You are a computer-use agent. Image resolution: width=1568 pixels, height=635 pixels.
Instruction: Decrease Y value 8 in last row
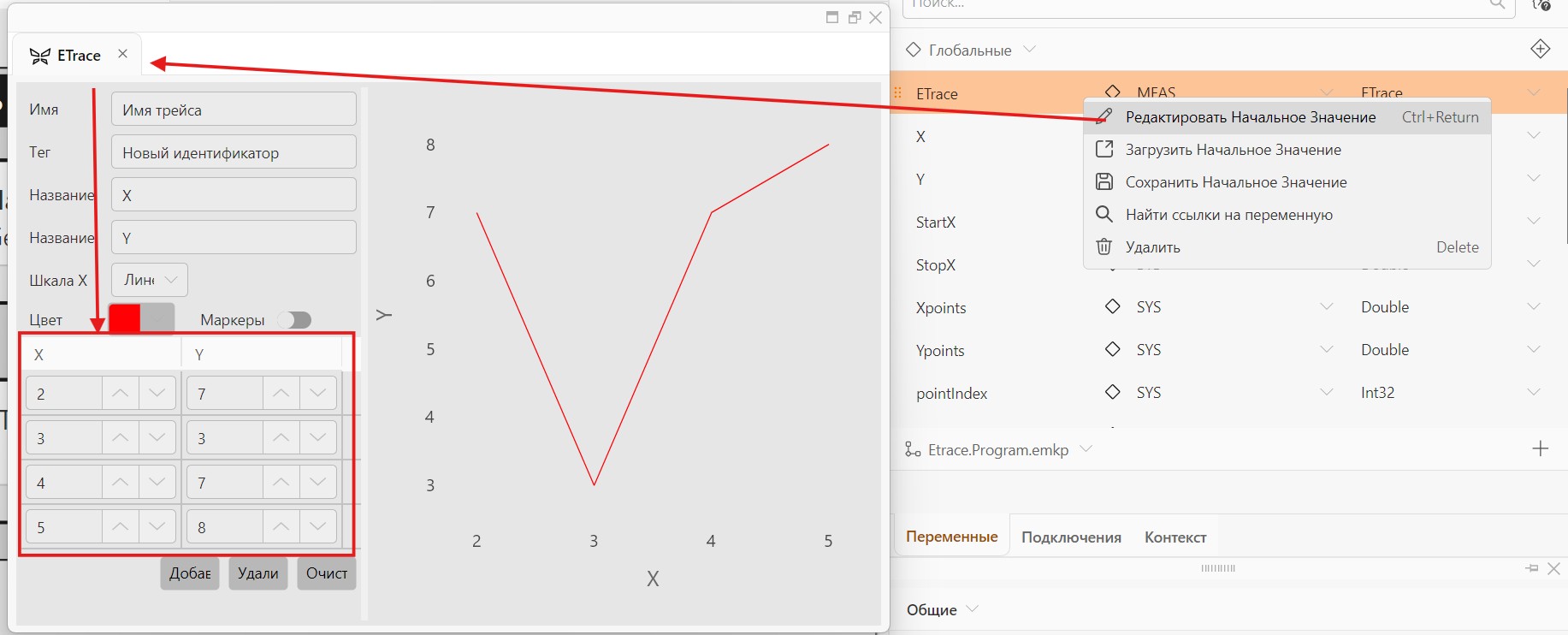point(318,526)
